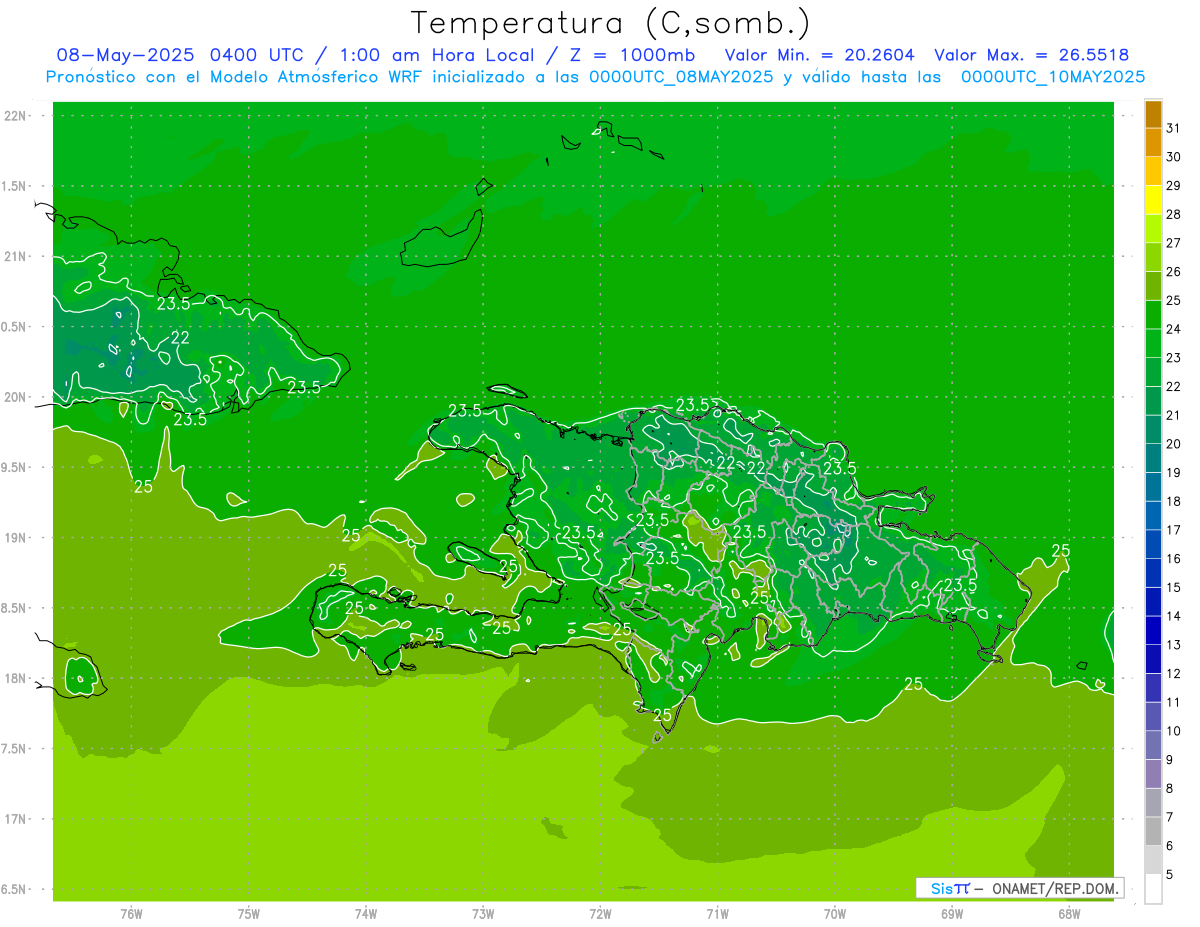The image size is (1200, 927).
Task: Click the 21N latitude axis label
Action: click(x=16, y=256)
